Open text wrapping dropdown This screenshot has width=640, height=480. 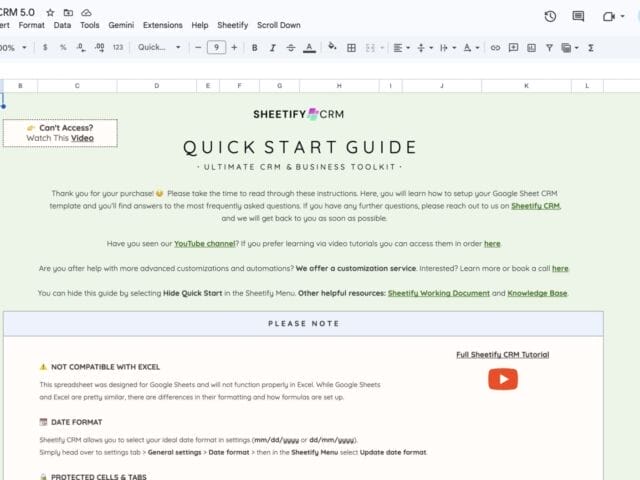(447, 48)
